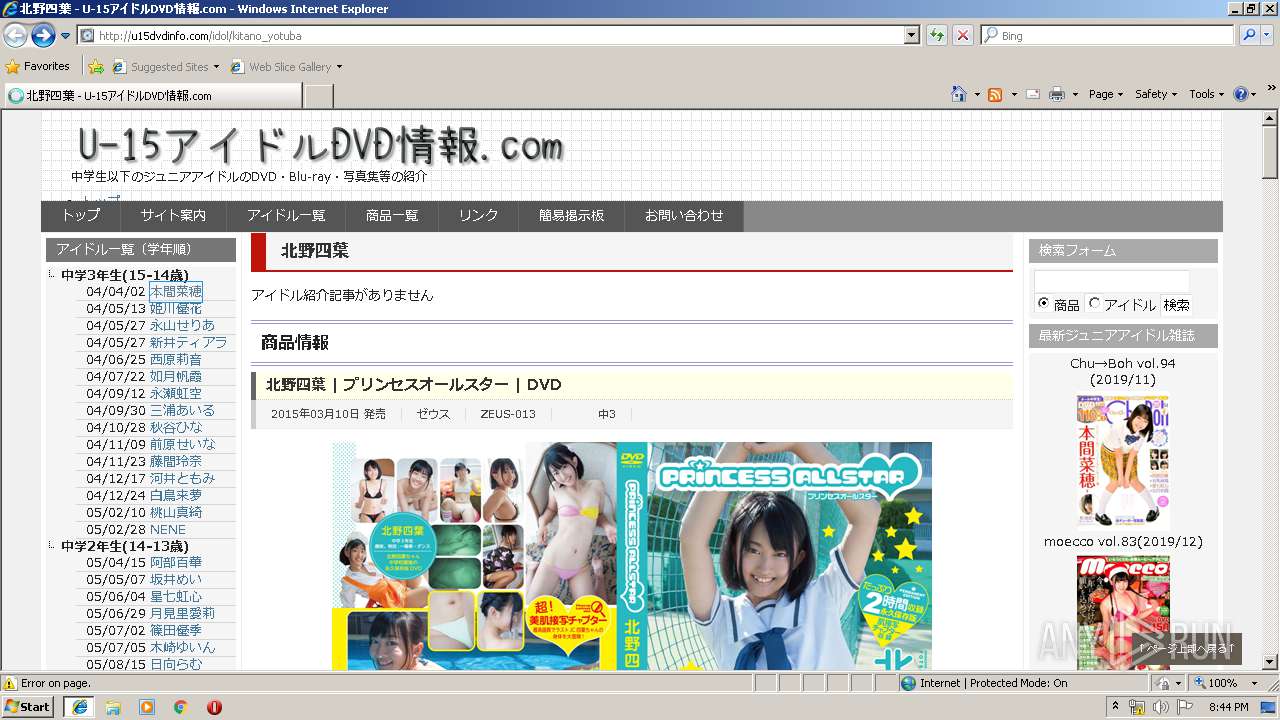
Task: Click the 検索 submit button
Action: [1176, 305]
